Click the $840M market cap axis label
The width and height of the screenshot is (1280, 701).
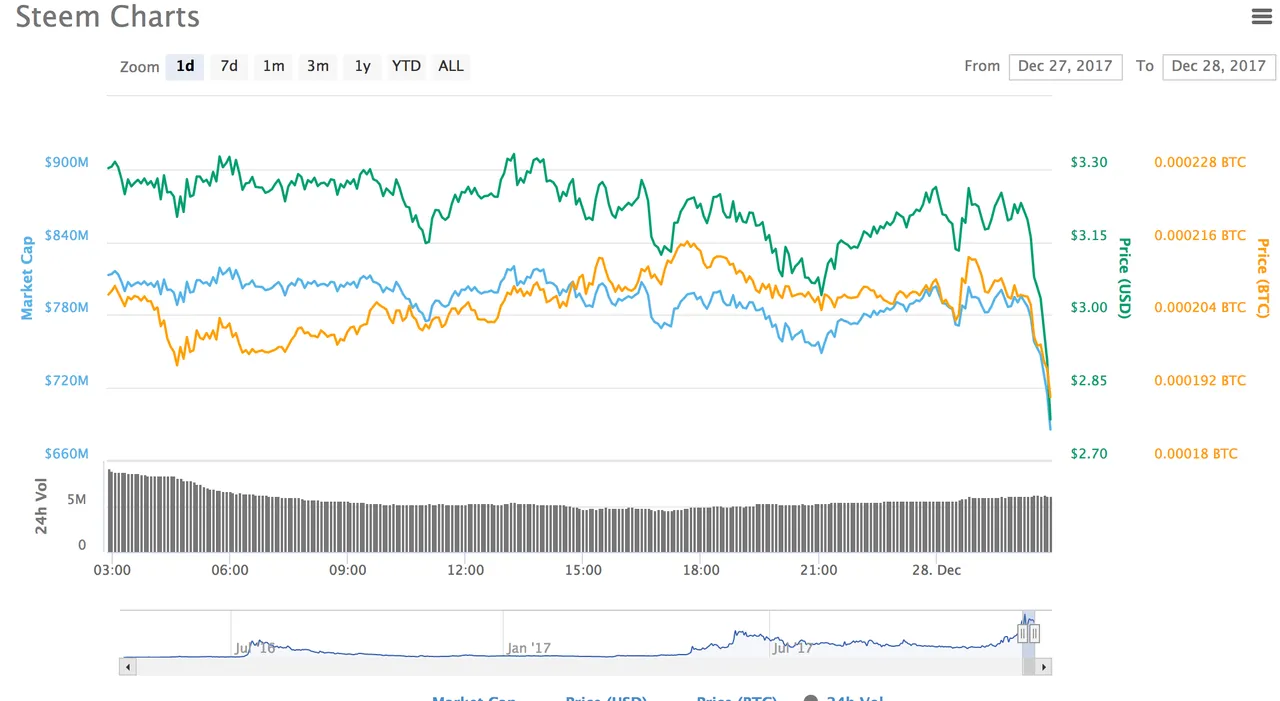[67, 235]
